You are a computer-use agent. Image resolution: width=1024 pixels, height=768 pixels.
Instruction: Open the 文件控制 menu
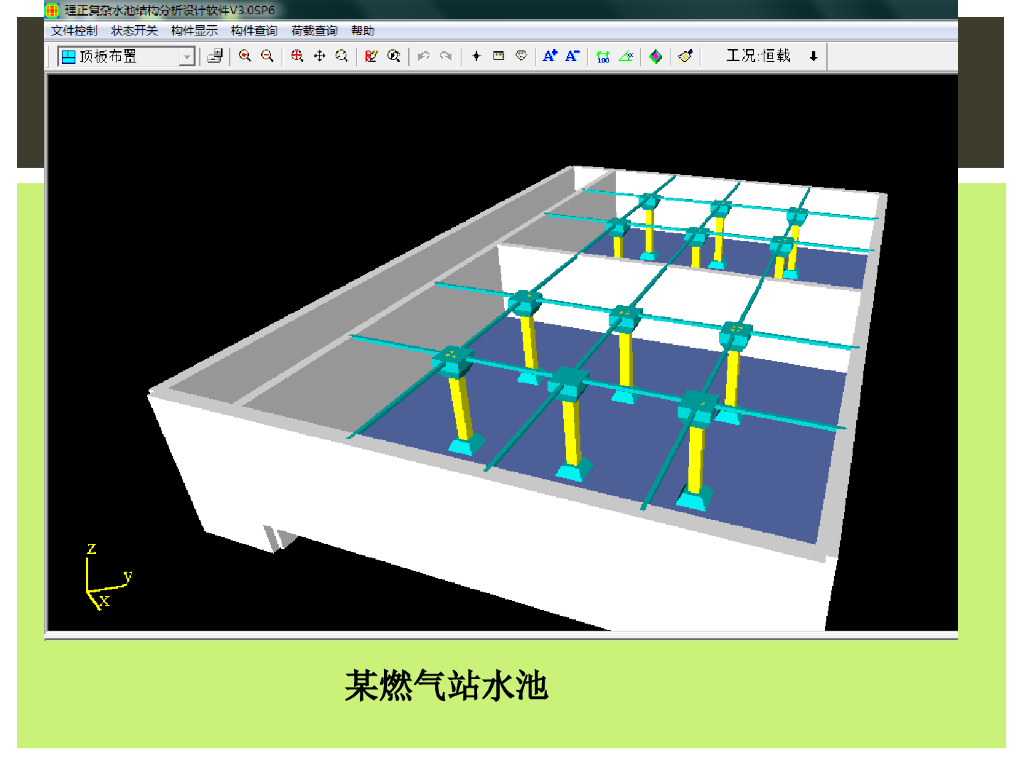click(74, 31)
